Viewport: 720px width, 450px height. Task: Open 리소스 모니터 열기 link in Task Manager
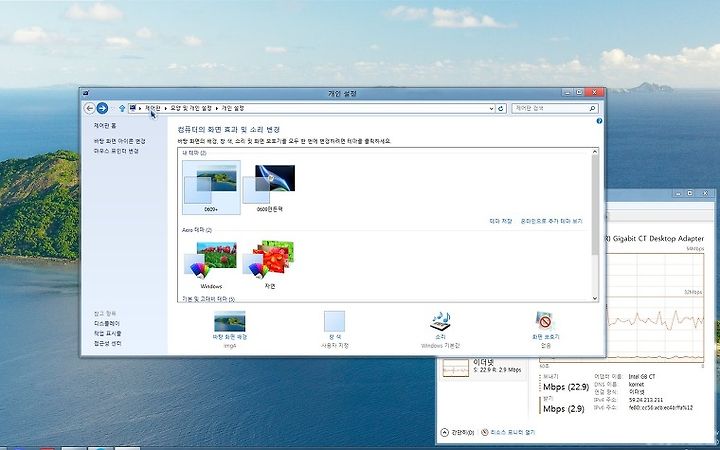pyautogui.click(x=512, y=432)
